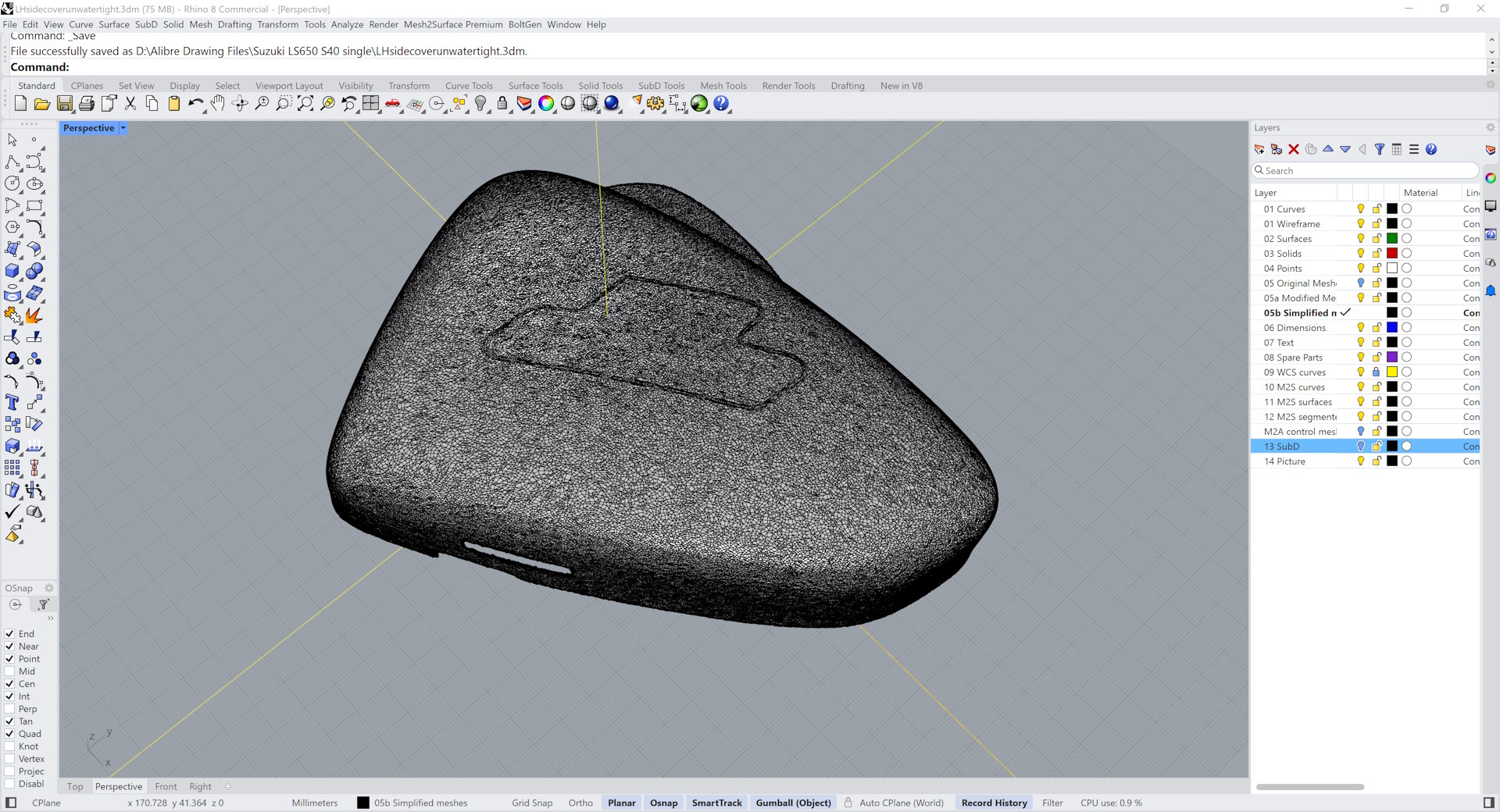Image resolution: width=1500 pixels, height=812 pixels.
Task: Open the Mesh menu
Action: point(201,24)
